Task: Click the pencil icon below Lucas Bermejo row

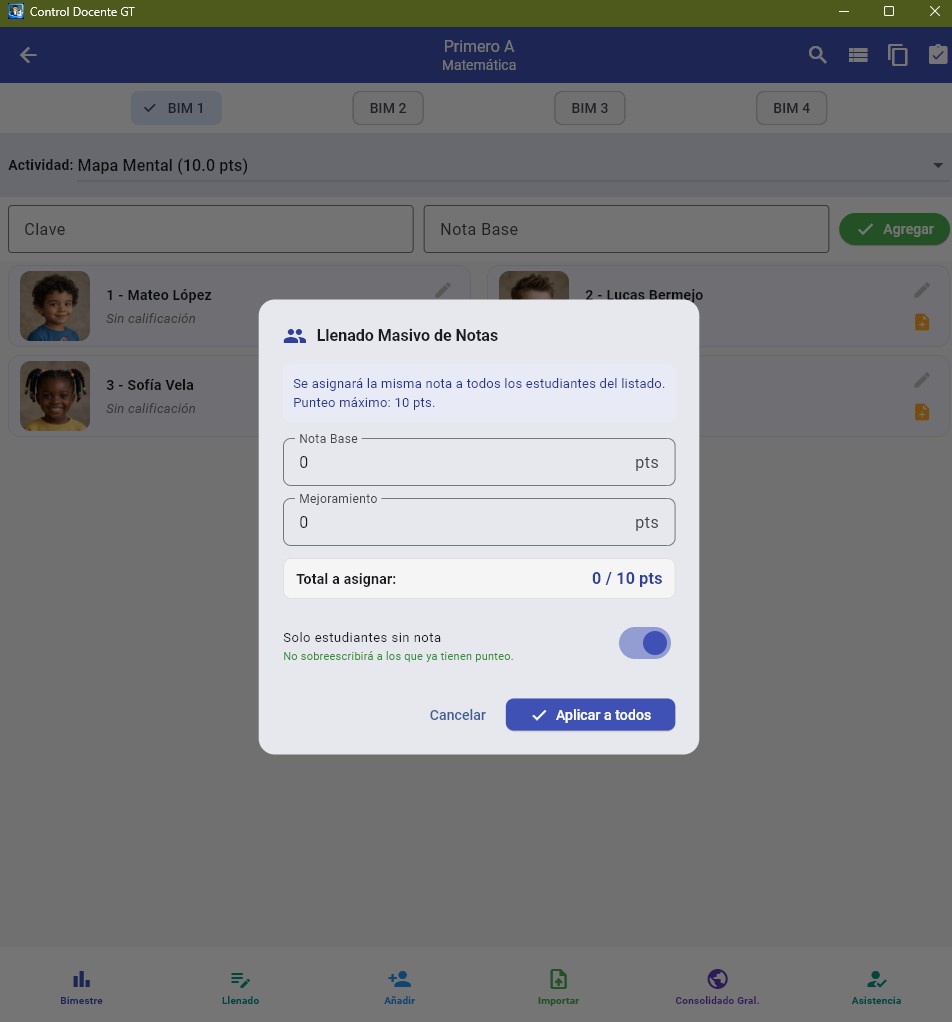Action: [x=921, y=380]
